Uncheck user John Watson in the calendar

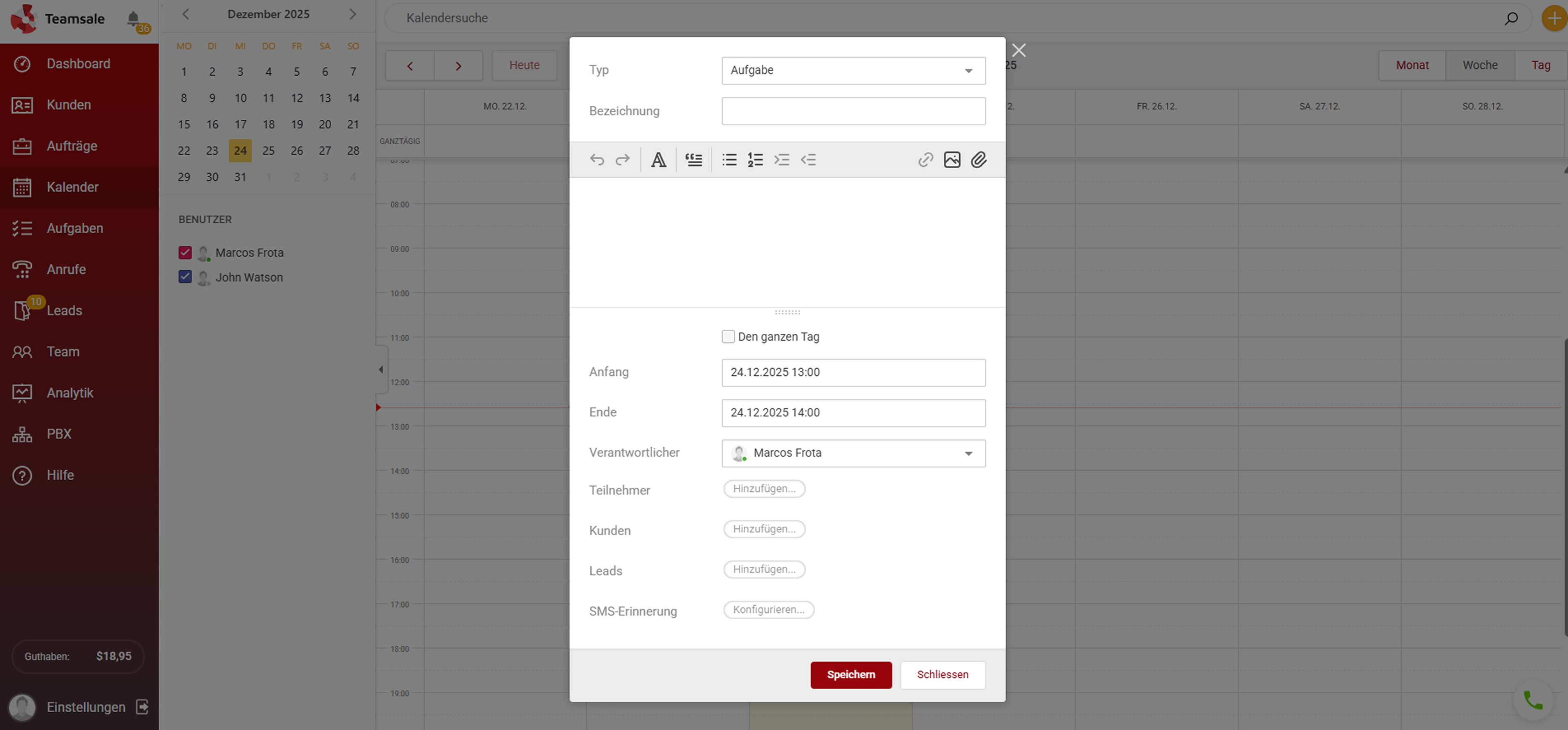pos(184,277)
